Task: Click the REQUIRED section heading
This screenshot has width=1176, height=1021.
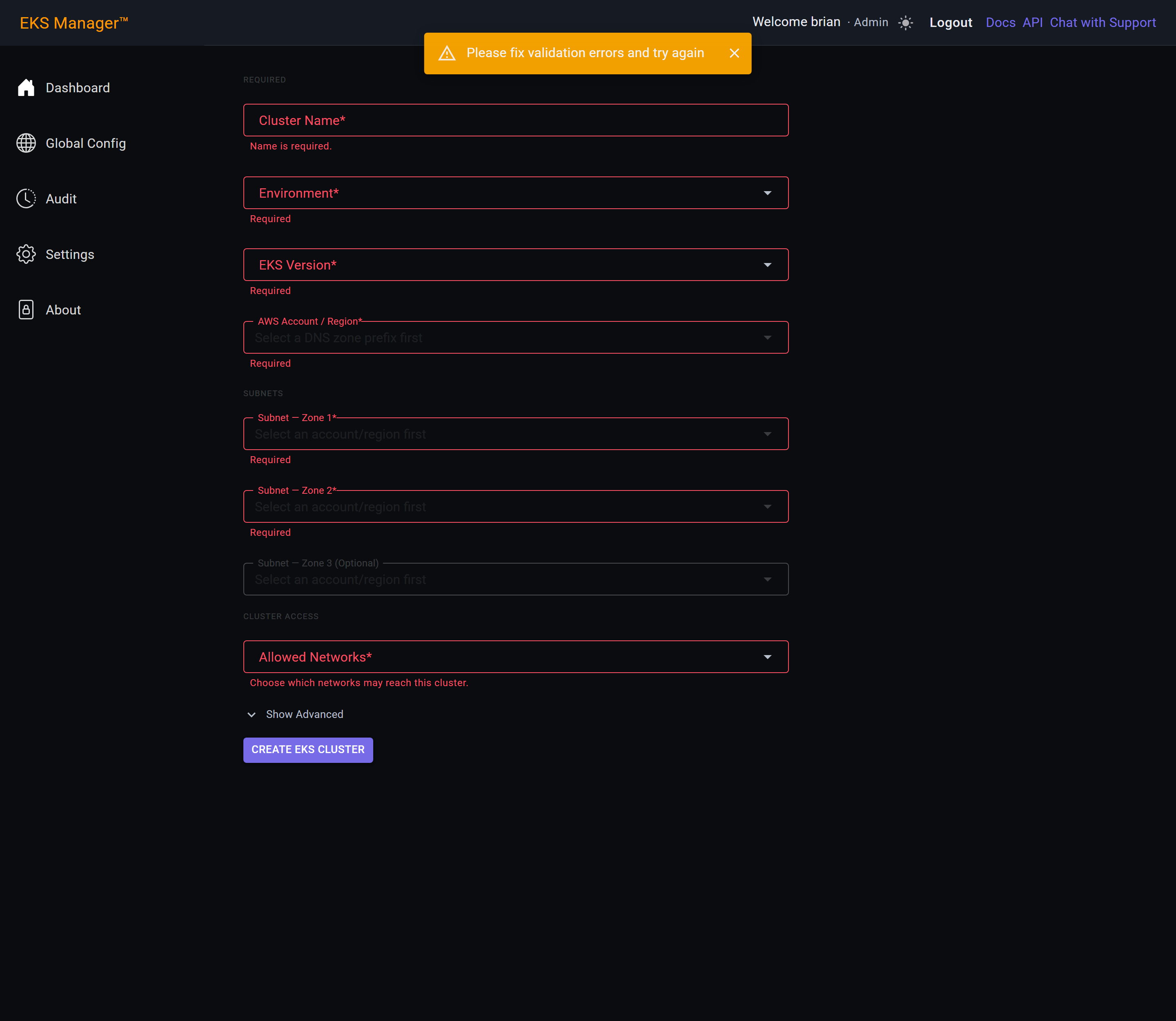Action: tap(264, 80)
